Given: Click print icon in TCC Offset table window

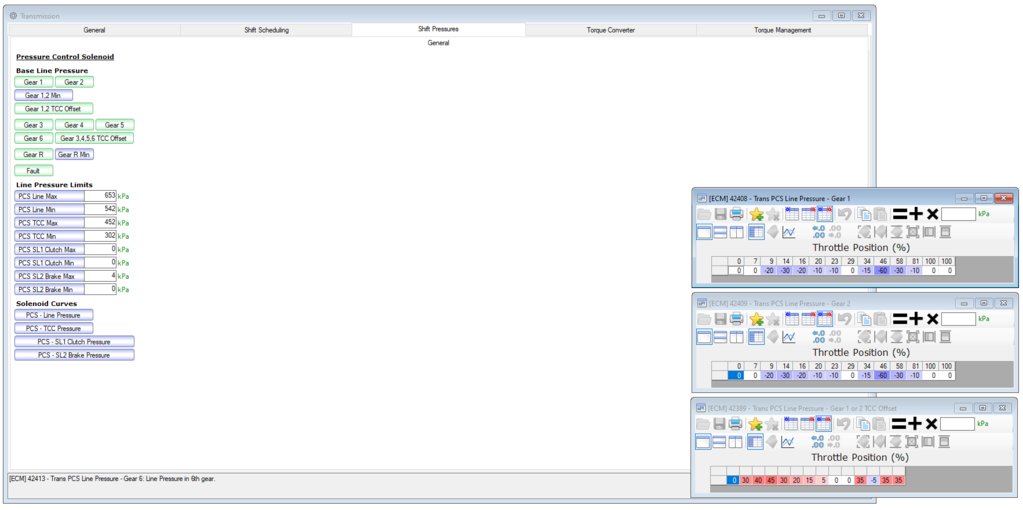Looking at the screenshot, I should (x=736, y=424).
